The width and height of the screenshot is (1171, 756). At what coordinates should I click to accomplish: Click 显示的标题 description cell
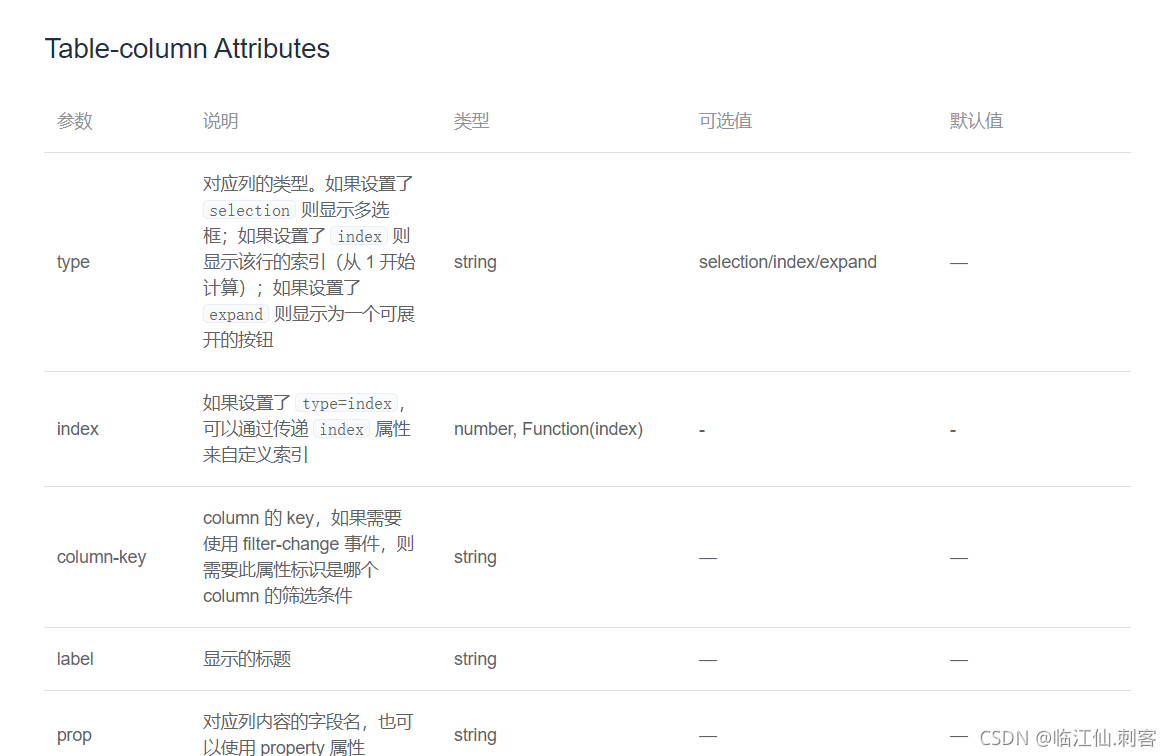(x=247, y=659)
